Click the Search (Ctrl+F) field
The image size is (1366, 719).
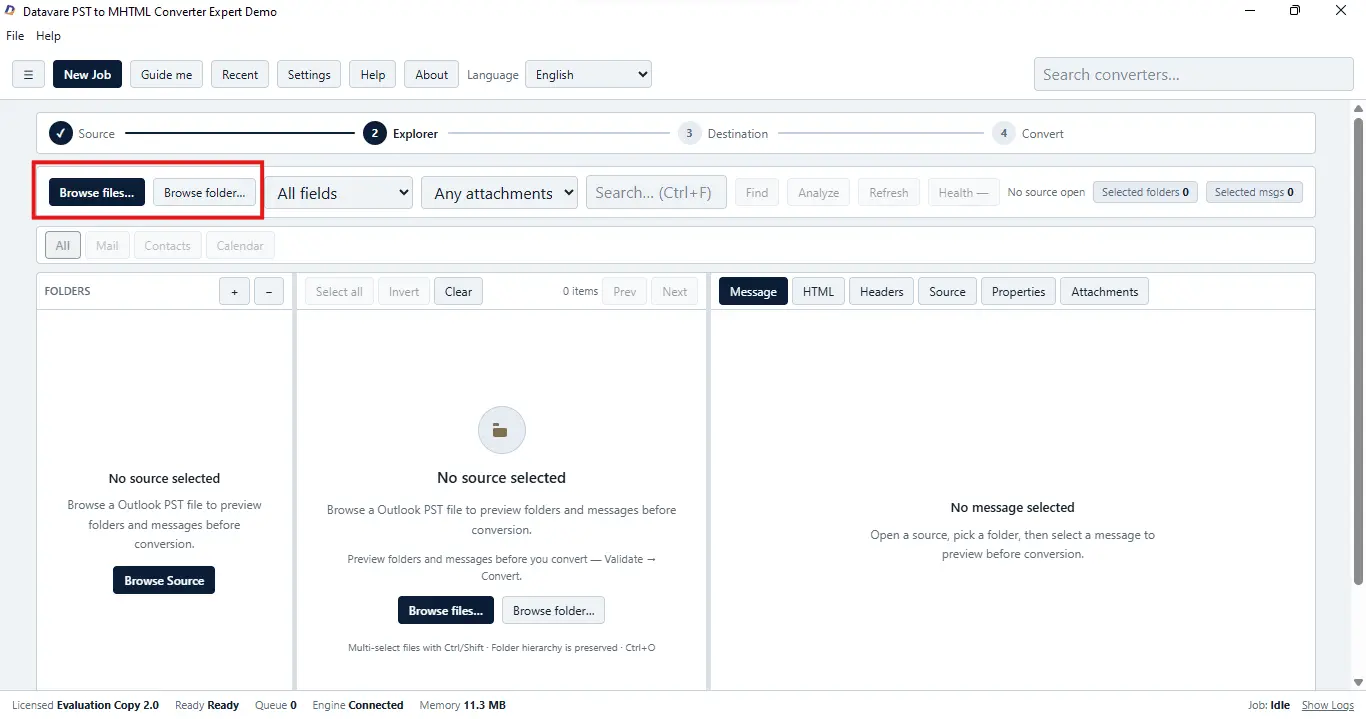pos(656,192)
